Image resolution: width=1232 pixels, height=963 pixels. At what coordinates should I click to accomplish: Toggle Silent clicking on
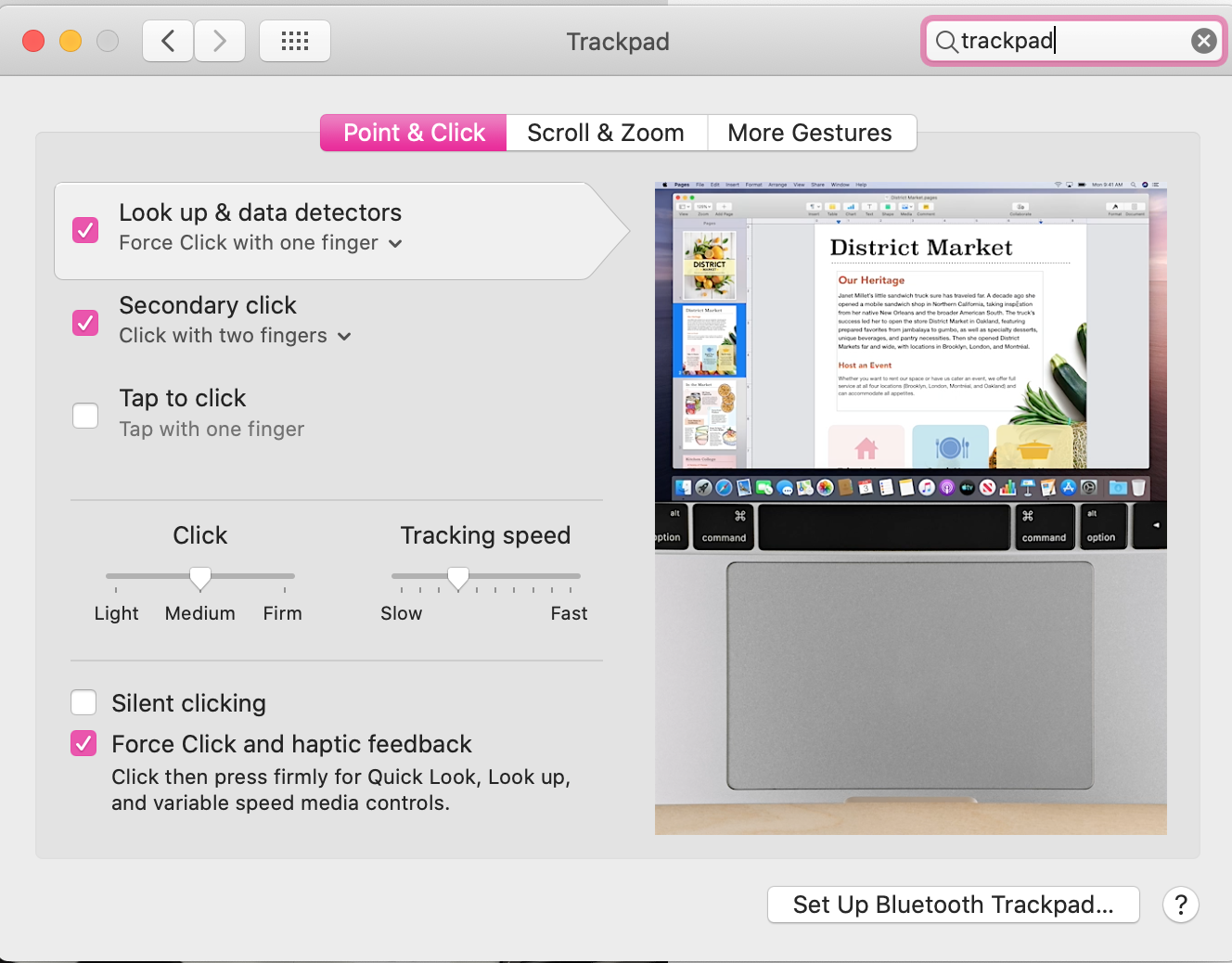click(83, 702)
